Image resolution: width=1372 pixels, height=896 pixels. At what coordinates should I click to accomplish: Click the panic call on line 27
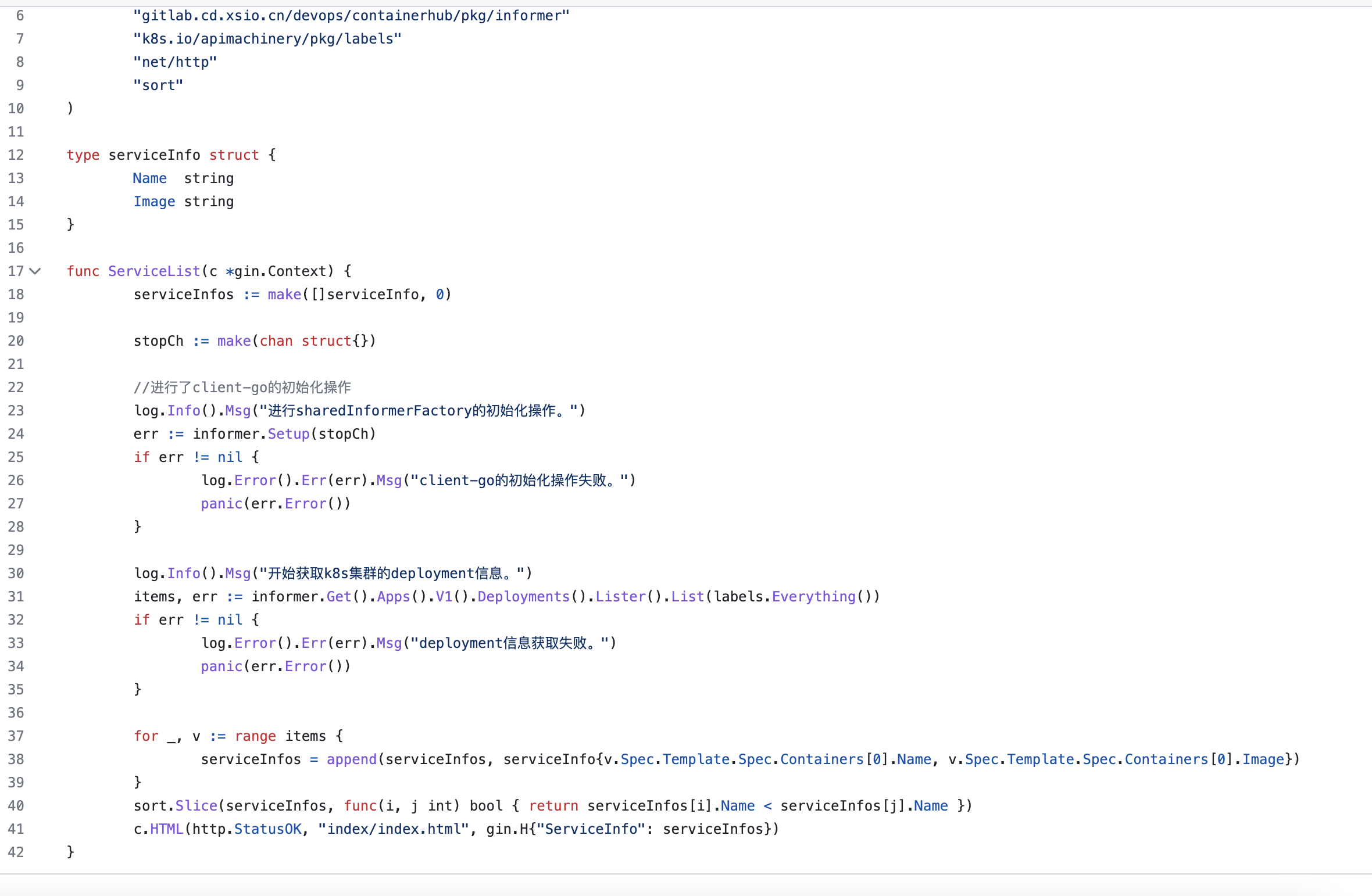tap(221, 504)
